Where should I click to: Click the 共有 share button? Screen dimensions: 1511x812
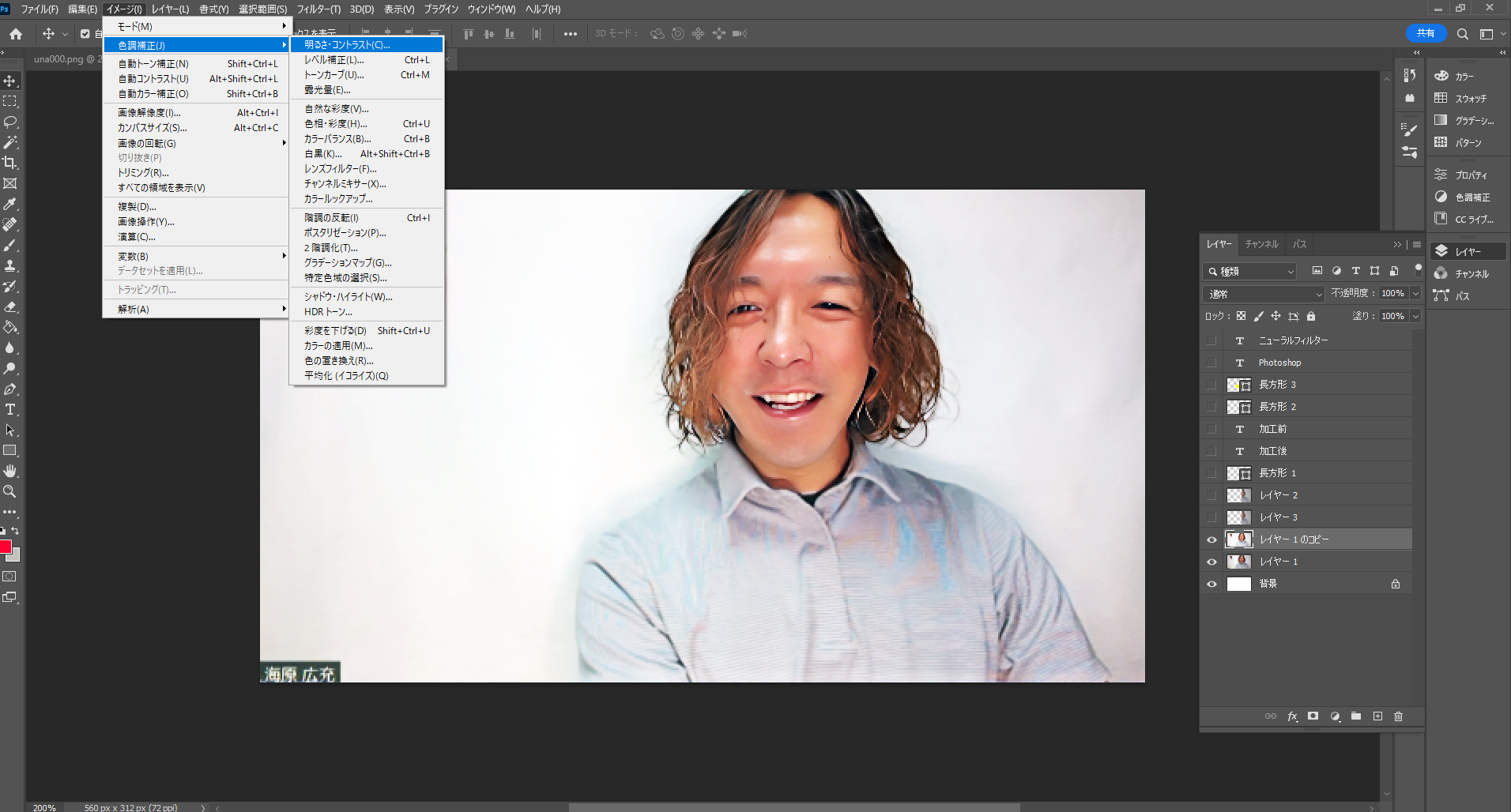pyautogui.click(x=1426, y=33)
